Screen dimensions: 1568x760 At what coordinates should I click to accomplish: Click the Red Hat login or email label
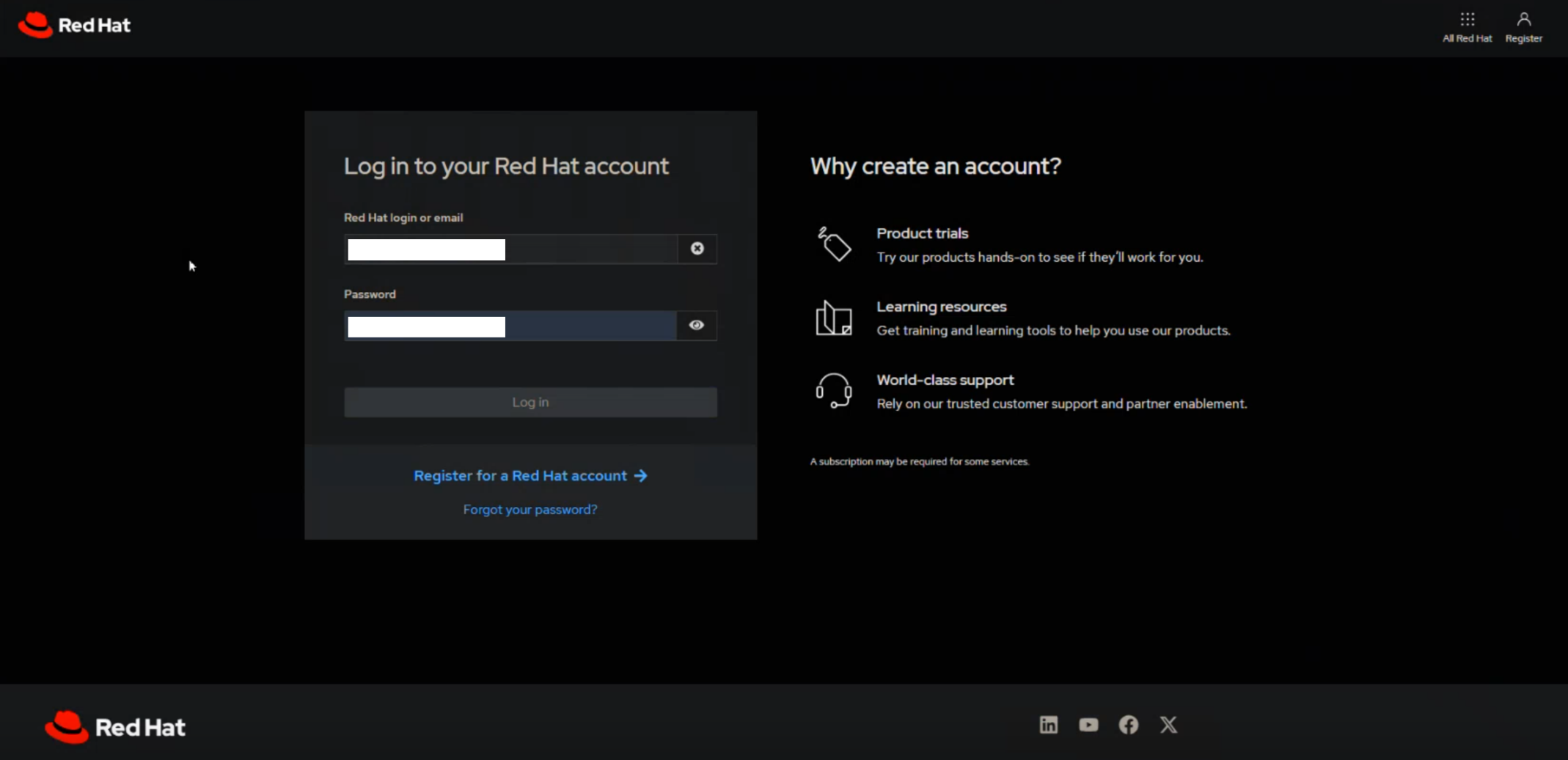(x=403, y=218)
